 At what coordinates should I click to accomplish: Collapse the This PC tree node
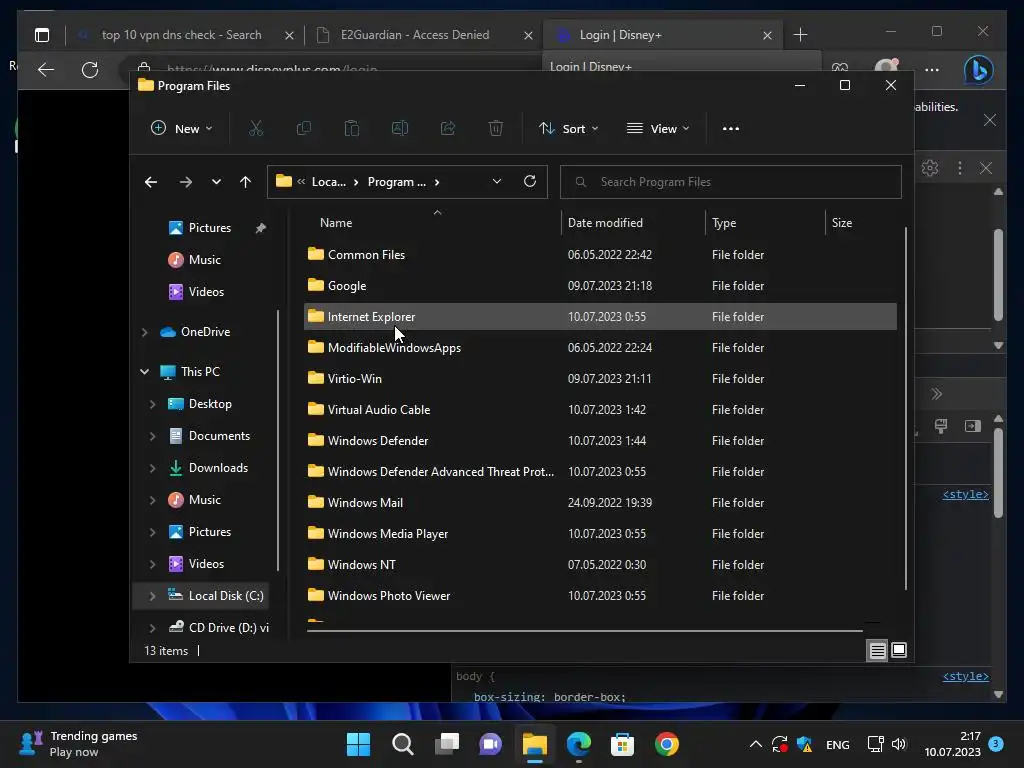click(144, 372)
